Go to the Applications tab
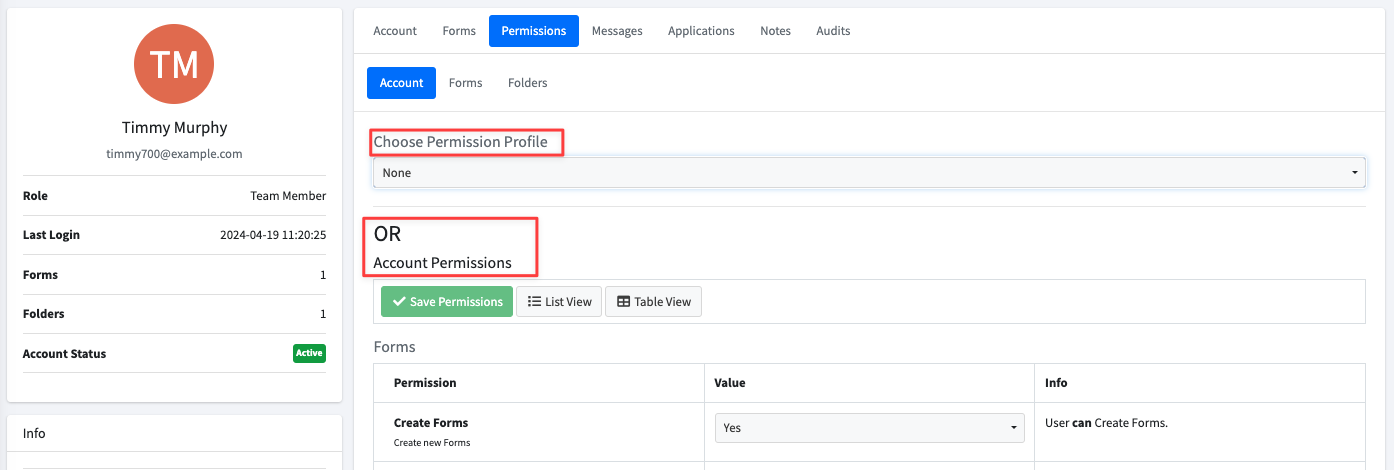The height and width of the screenshot is (470, 1394). tap(701, 31)
